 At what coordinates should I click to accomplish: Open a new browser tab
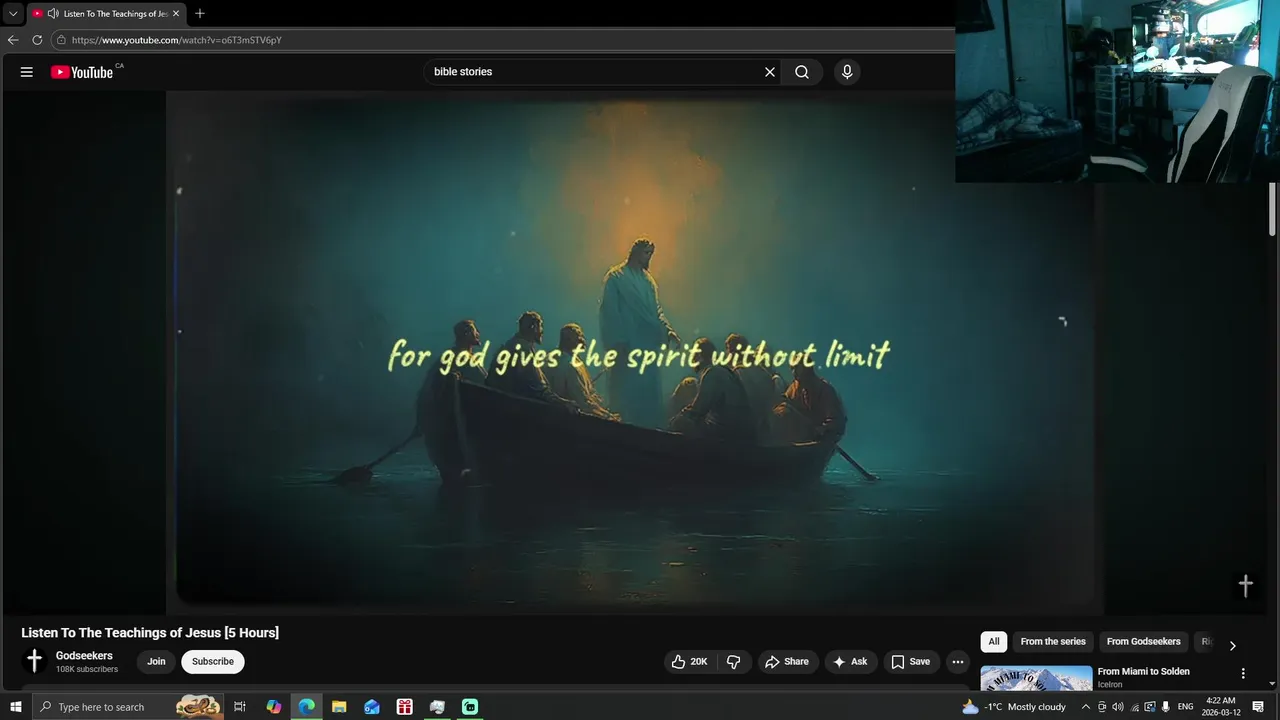coord(200,14)
